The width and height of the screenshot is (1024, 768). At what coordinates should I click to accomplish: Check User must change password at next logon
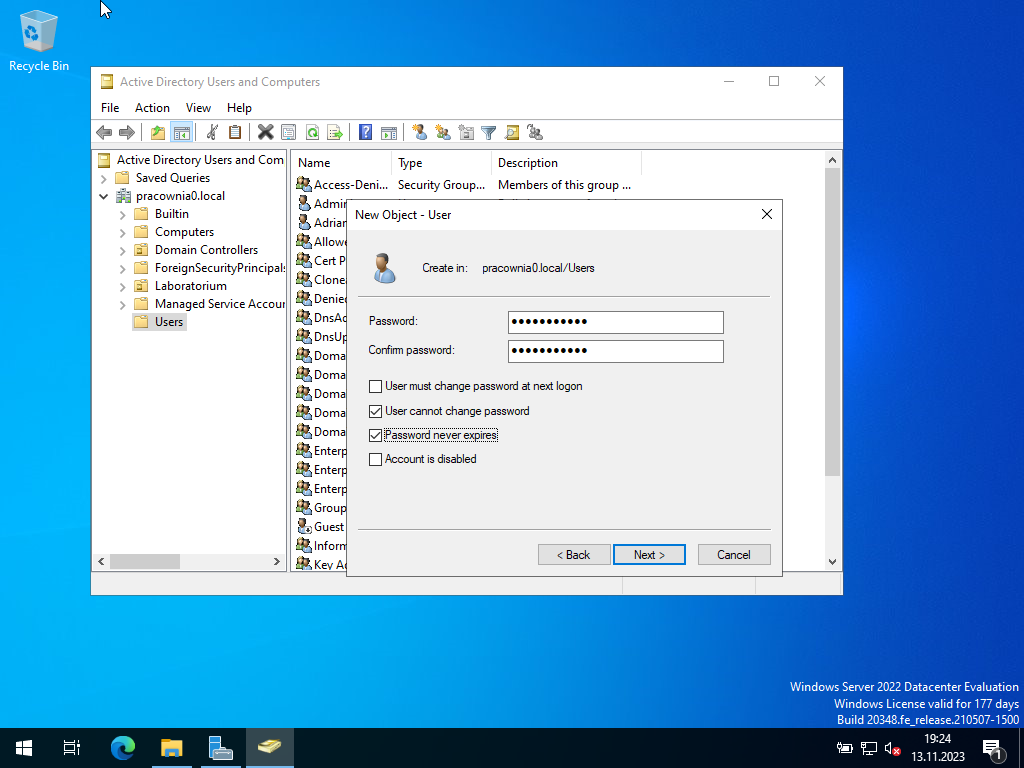click(x=376, y=387)
